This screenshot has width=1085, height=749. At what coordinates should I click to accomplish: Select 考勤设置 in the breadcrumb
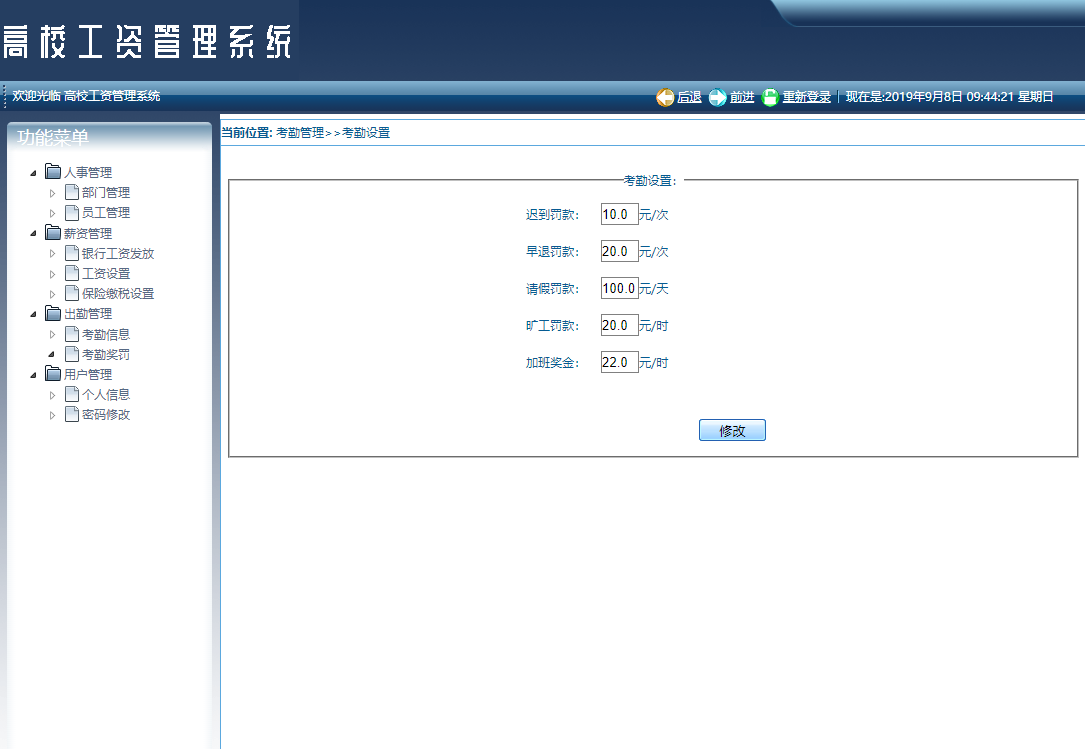coord(366,131)
